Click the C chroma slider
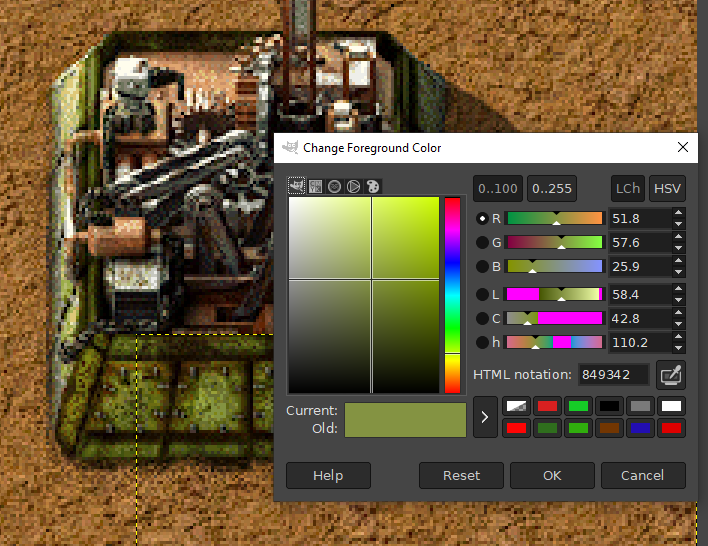The image size is (708, 546). click(555, 318)
